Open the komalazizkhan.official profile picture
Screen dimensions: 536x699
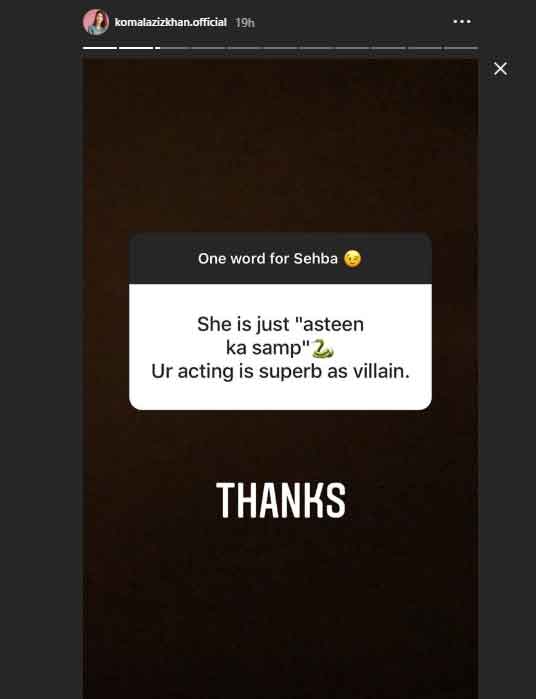(96, 22)
